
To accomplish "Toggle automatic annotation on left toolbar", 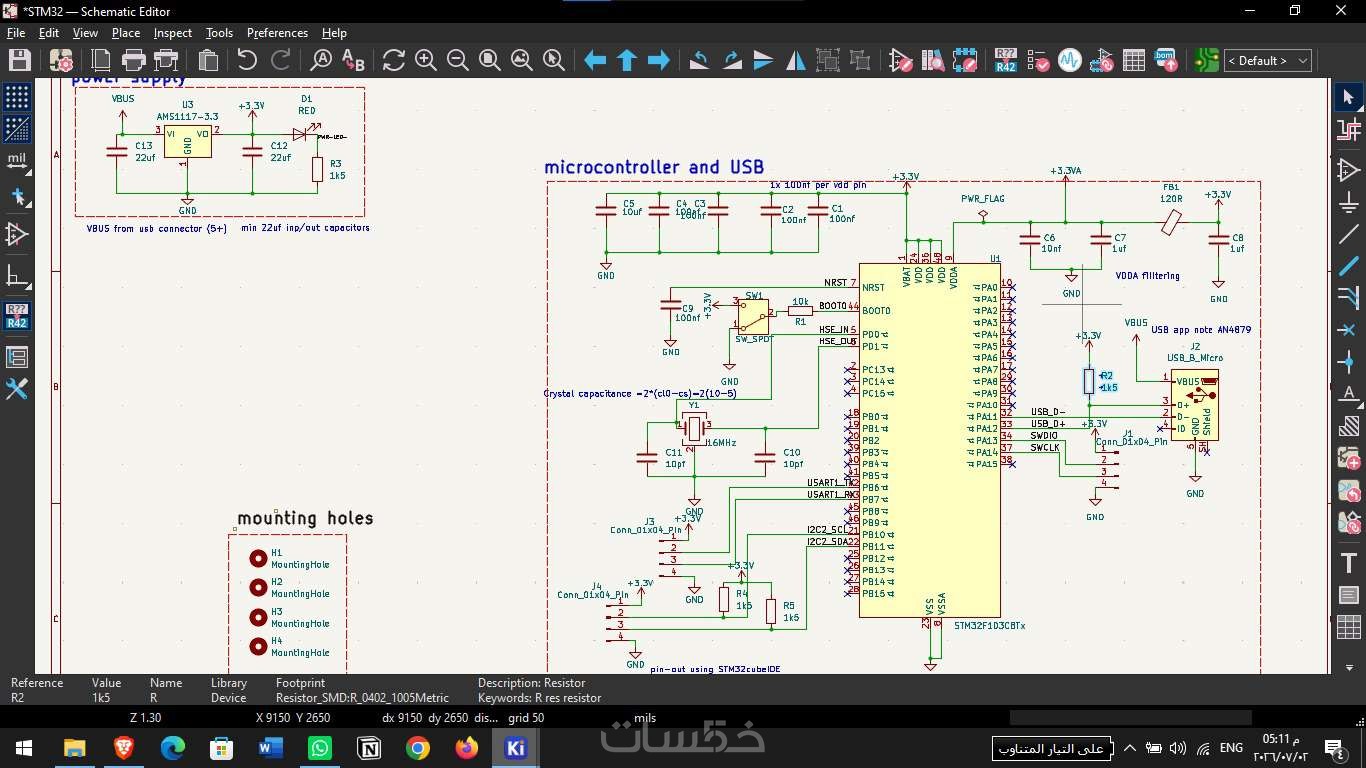I will (17, 316).
